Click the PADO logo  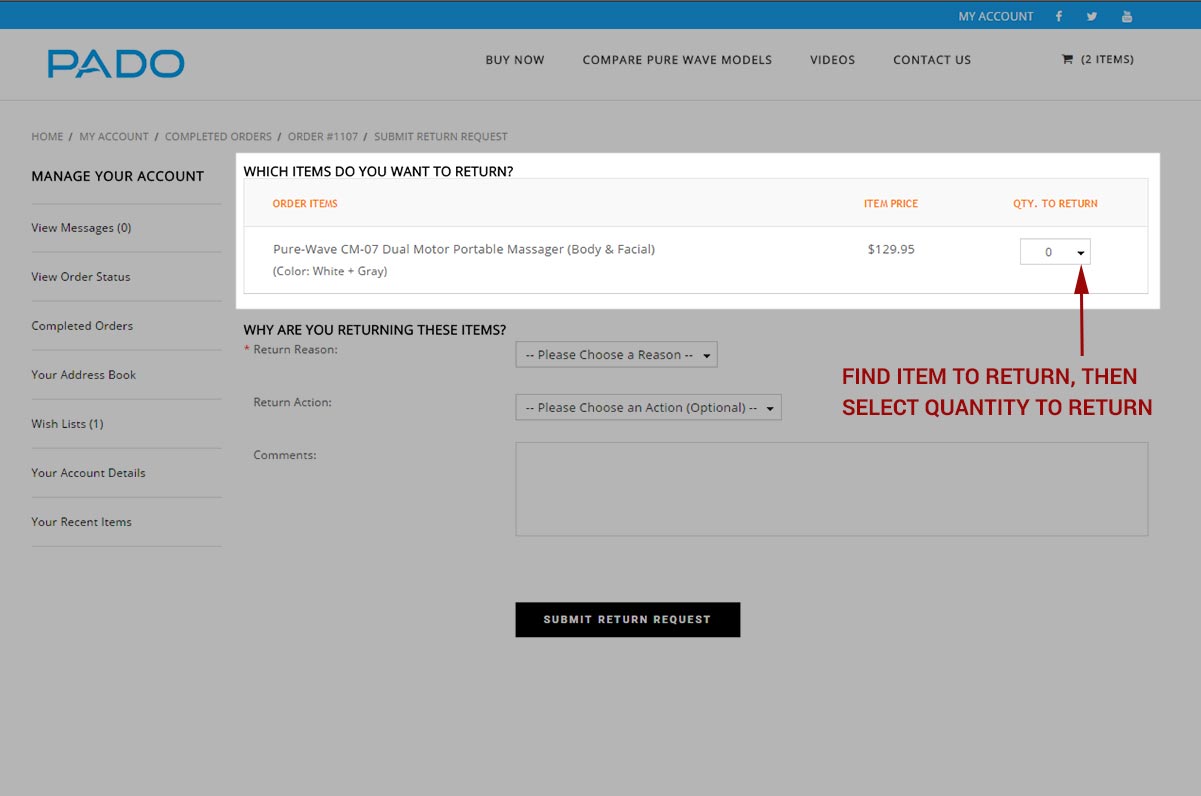click(x=116, y=64)
